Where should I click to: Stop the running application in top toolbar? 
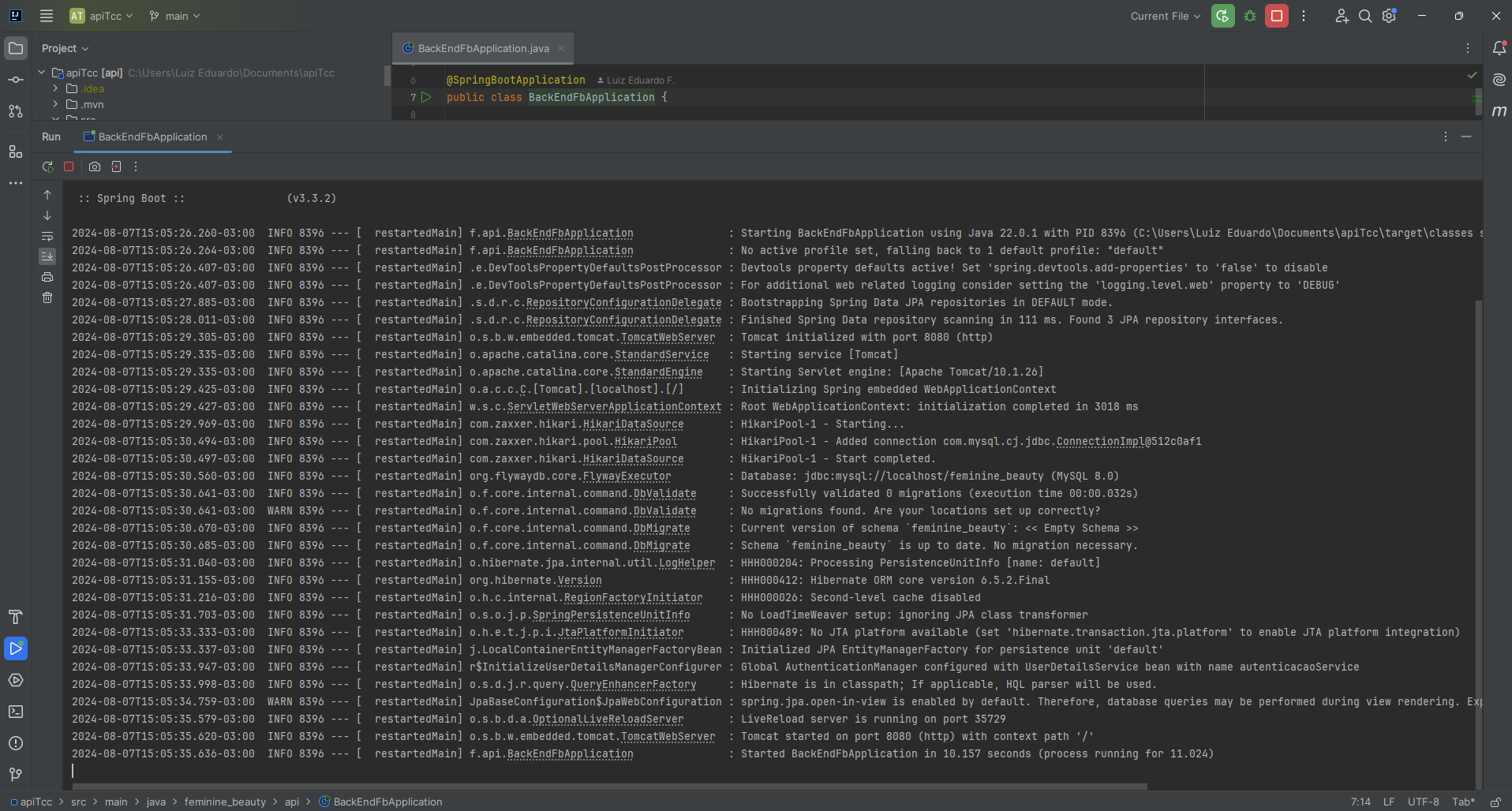1277,16
